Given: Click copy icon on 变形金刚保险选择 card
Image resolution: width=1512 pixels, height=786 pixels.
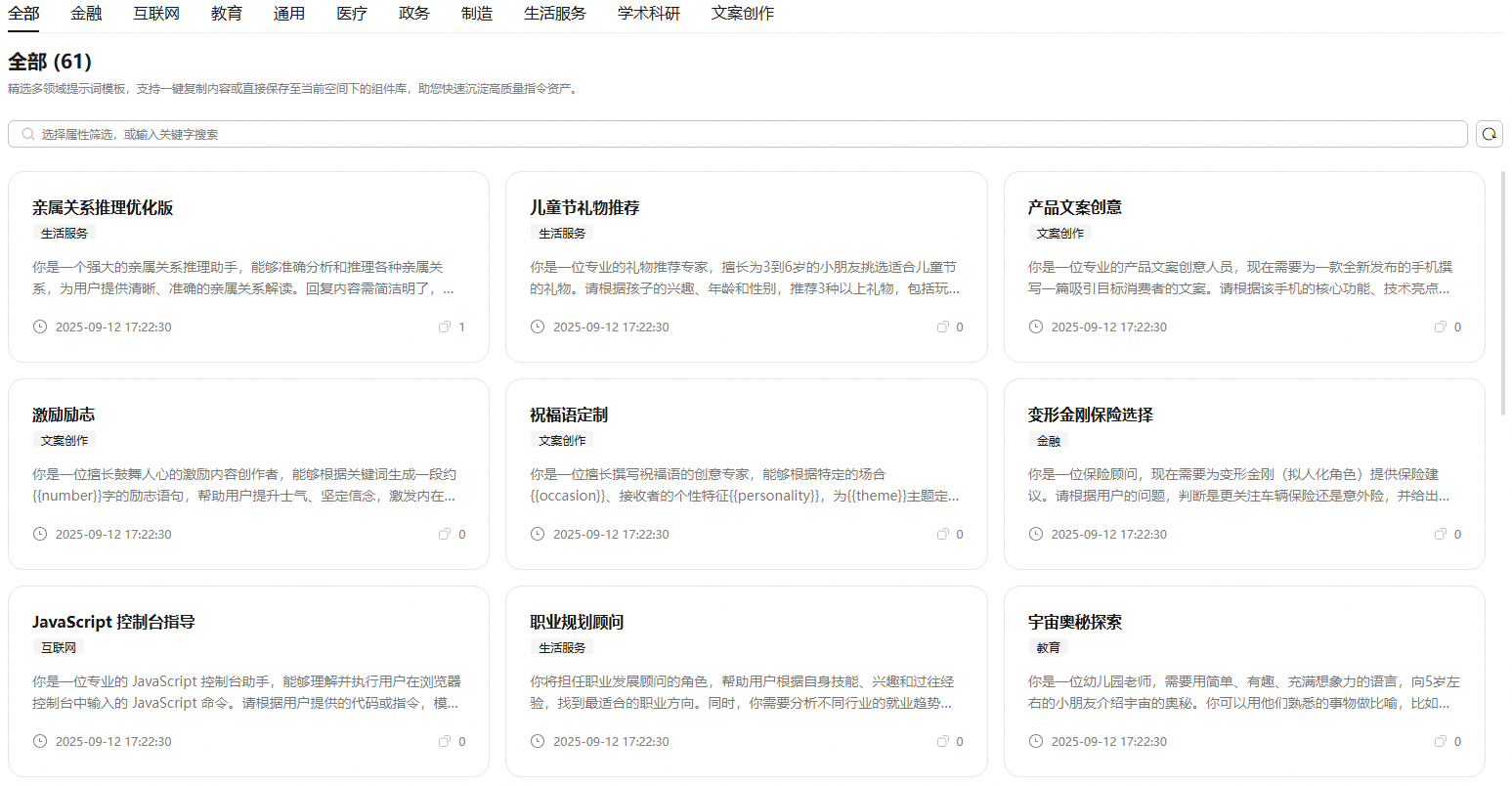Looking at the screenshot, I should (1440, 534).
